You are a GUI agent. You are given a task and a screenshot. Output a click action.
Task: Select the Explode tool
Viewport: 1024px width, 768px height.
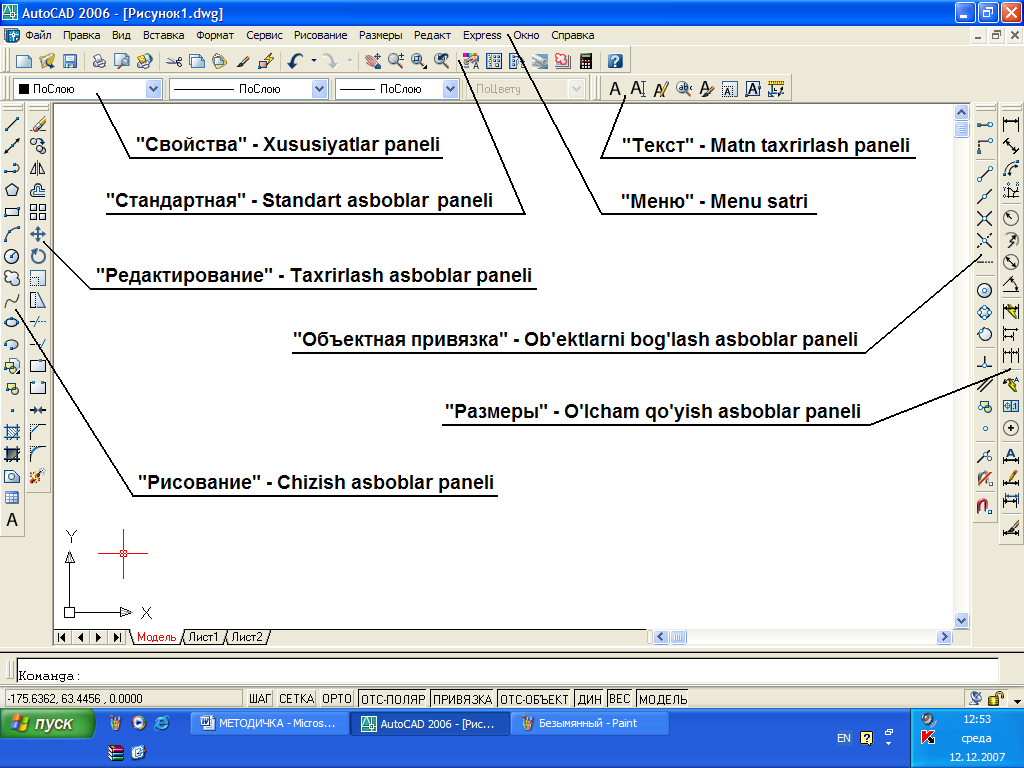38,476
